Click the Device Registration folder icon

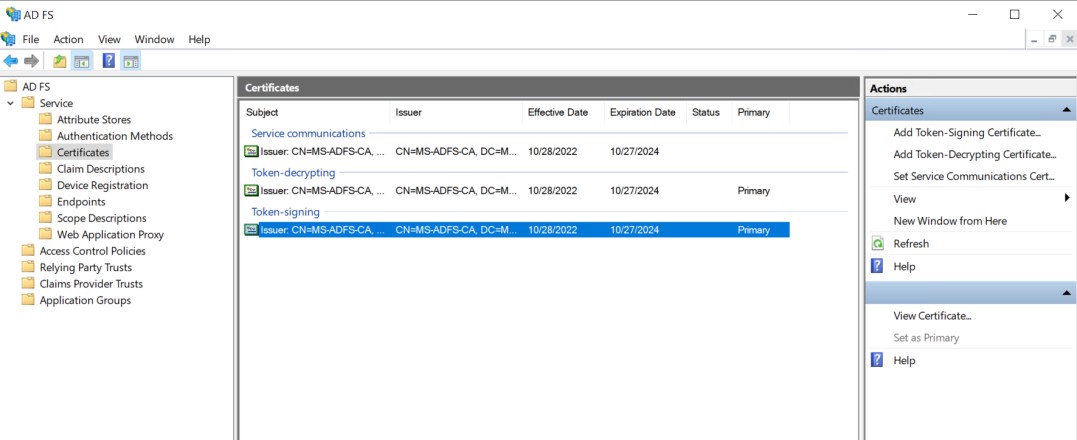[45, 185]
